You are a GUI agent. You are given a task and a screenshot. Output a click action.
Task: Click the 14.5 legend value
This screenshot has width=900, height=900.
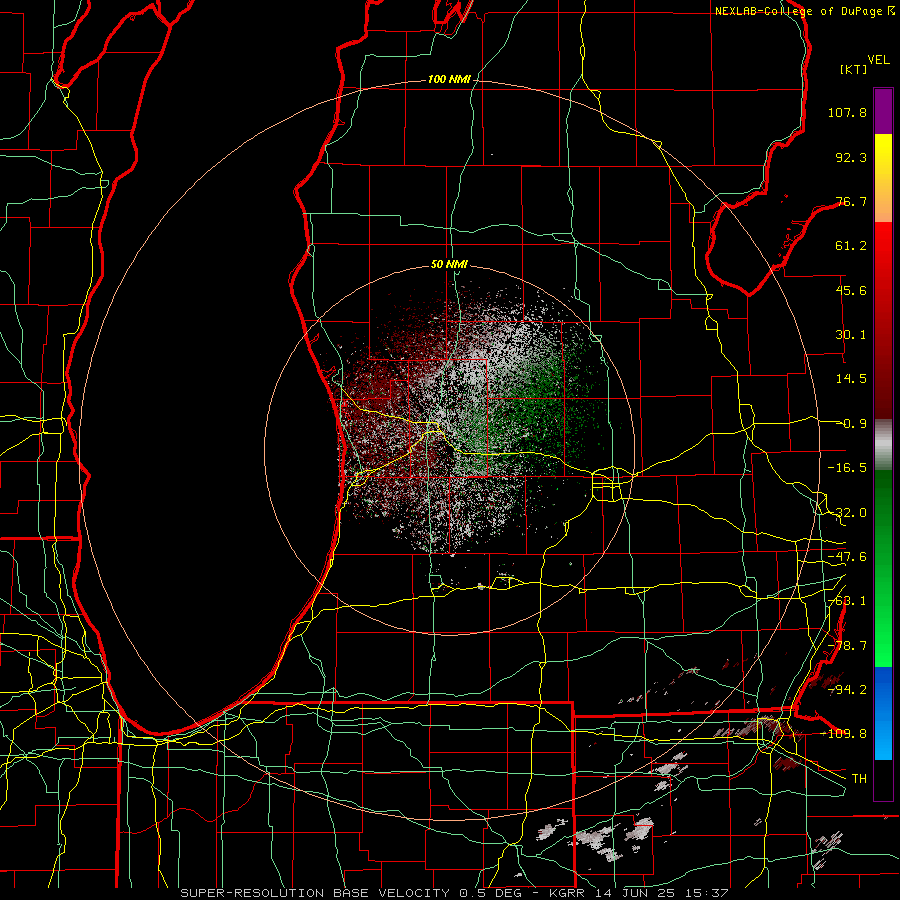point(851,379)
